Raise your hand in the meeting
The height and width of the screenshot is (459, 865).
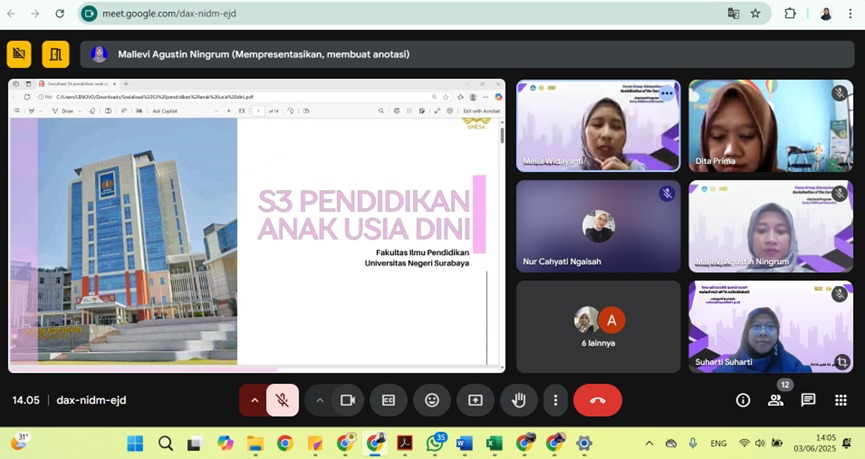518,400
